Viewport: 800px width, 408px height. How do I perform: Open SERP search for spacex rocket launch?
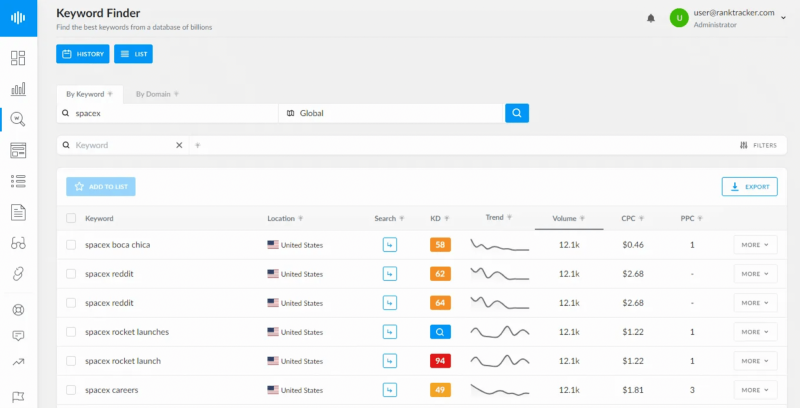click(x=390, y=361)
